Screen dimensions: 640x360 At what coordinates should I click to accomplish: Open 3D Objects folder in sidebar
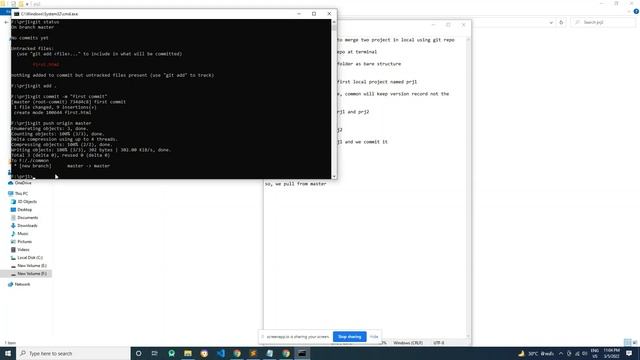(27, 202)
